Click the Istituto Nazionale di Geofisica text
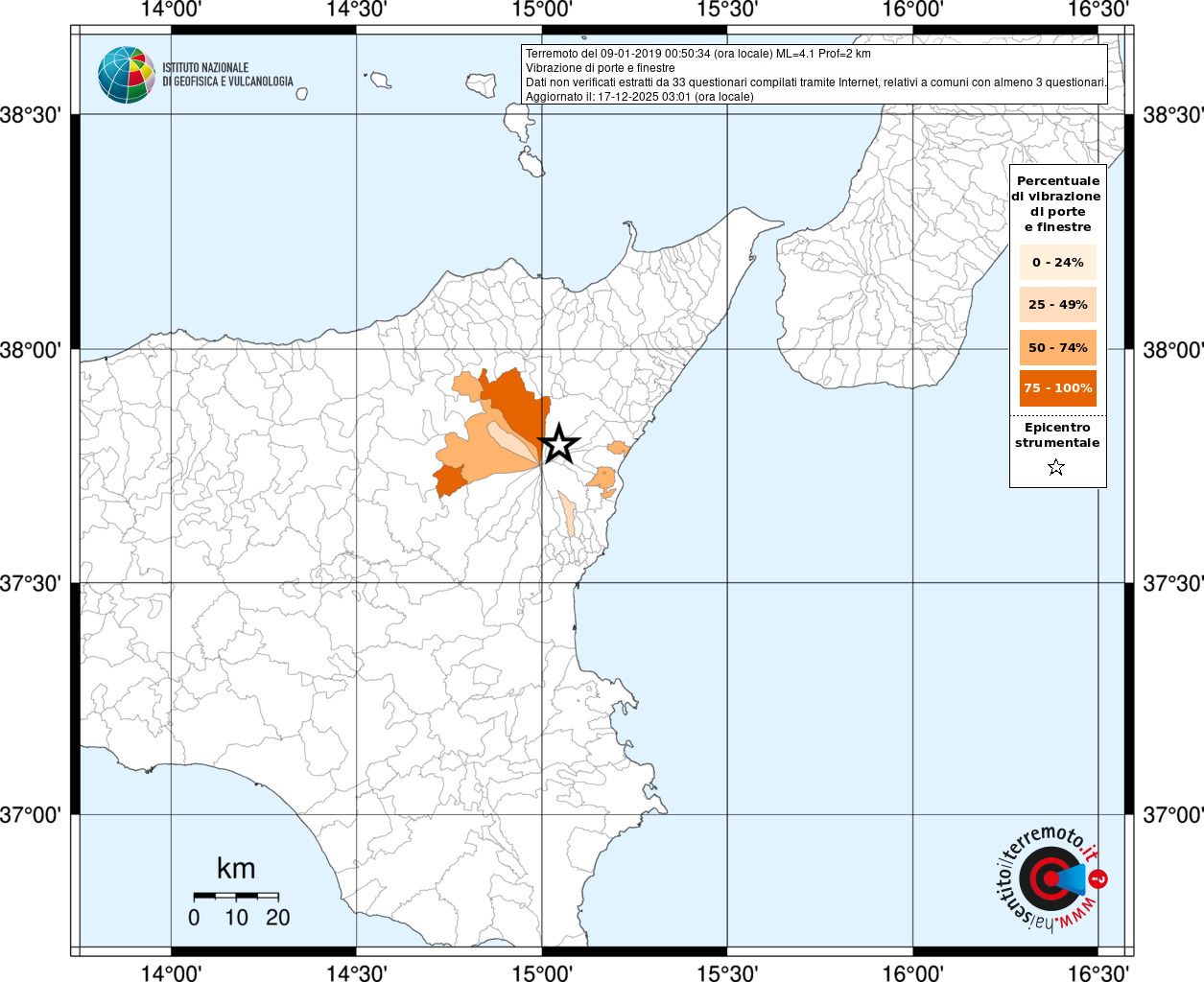Image resolution: width=1204 pixels, height=982 pixels. click(227, 75)
